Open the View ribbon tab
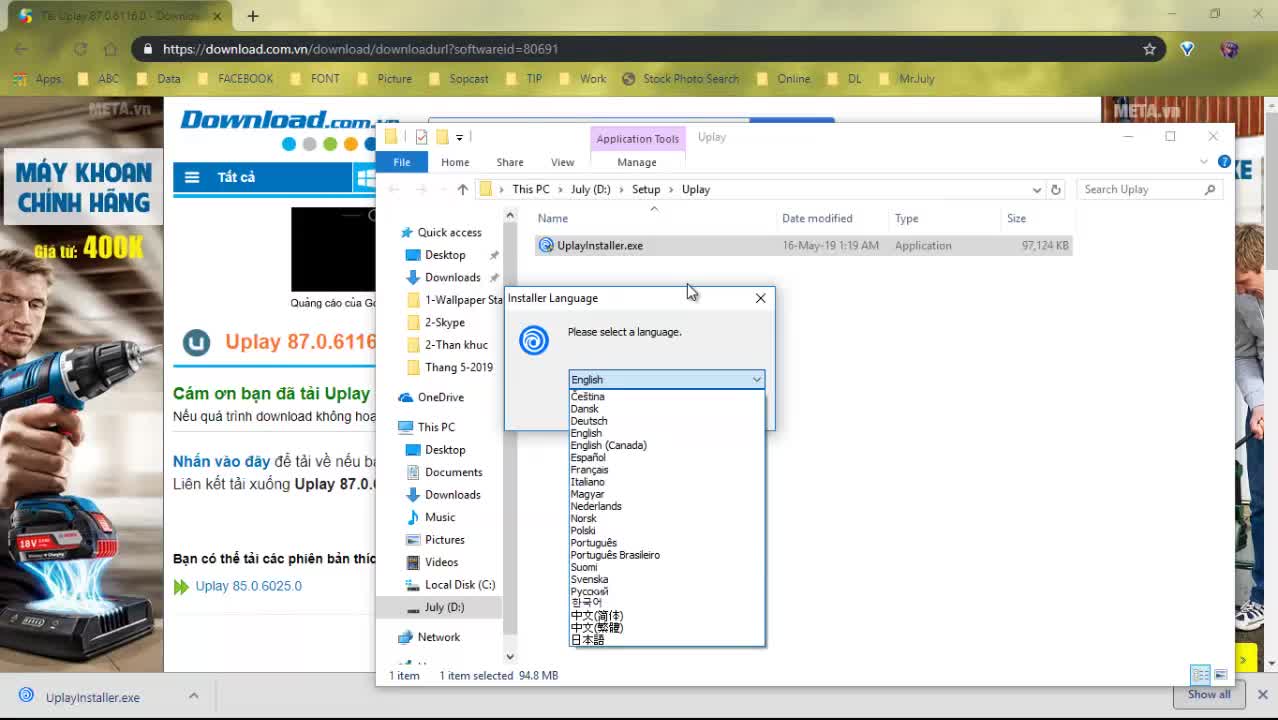1278x720 pixels. [563, 162]
